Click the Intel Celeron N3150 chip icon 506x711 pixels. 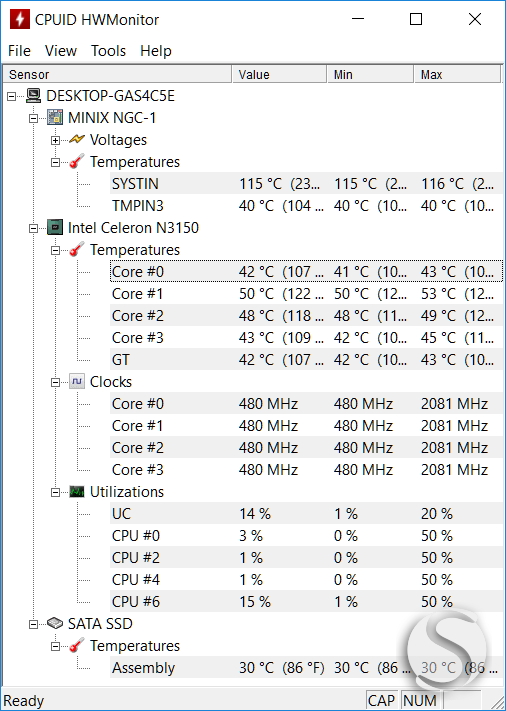pos(55,228)
